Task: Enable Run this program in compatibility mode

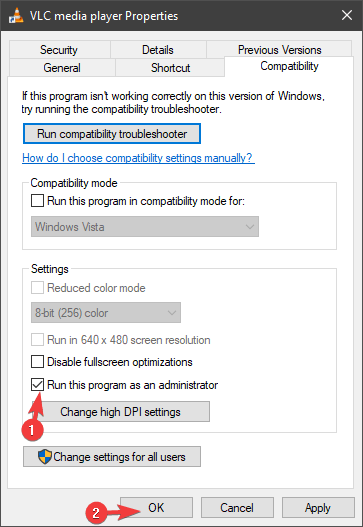Action: pos(37,201)
